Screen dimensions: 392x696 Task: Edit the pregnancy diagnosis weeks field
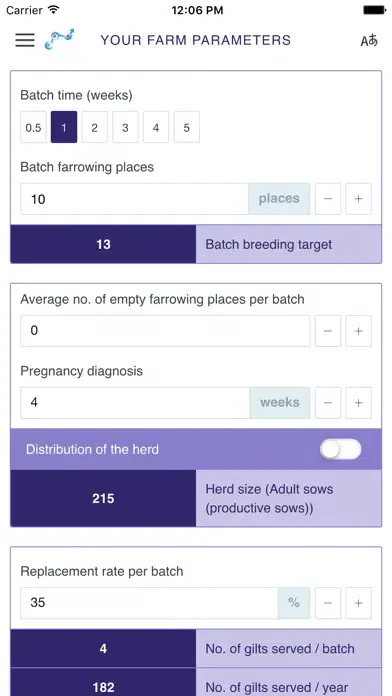[x=135, y=403]
